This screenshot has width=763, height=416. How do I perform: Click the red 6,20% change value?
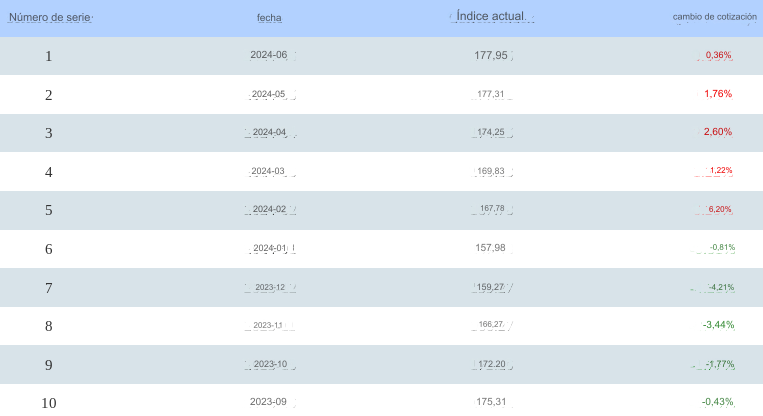pyautogui.click(x=720, y=209)
